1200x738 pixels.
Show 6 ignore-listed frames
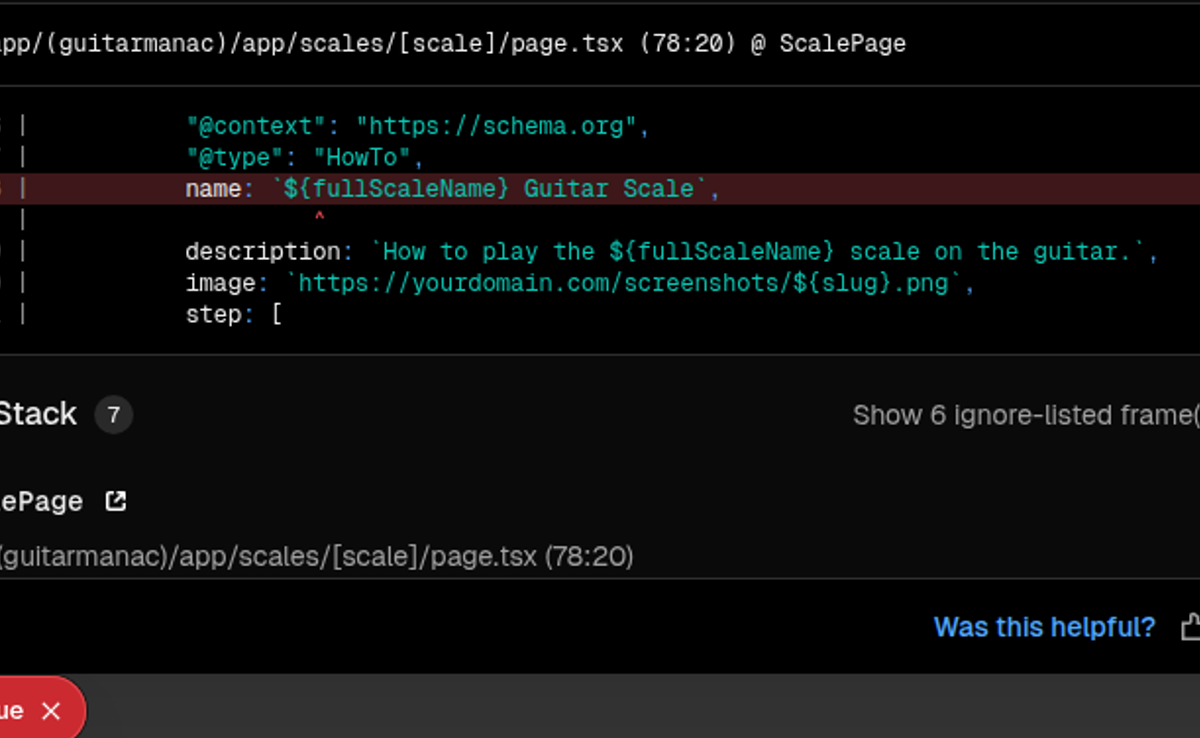point(1026,415)
